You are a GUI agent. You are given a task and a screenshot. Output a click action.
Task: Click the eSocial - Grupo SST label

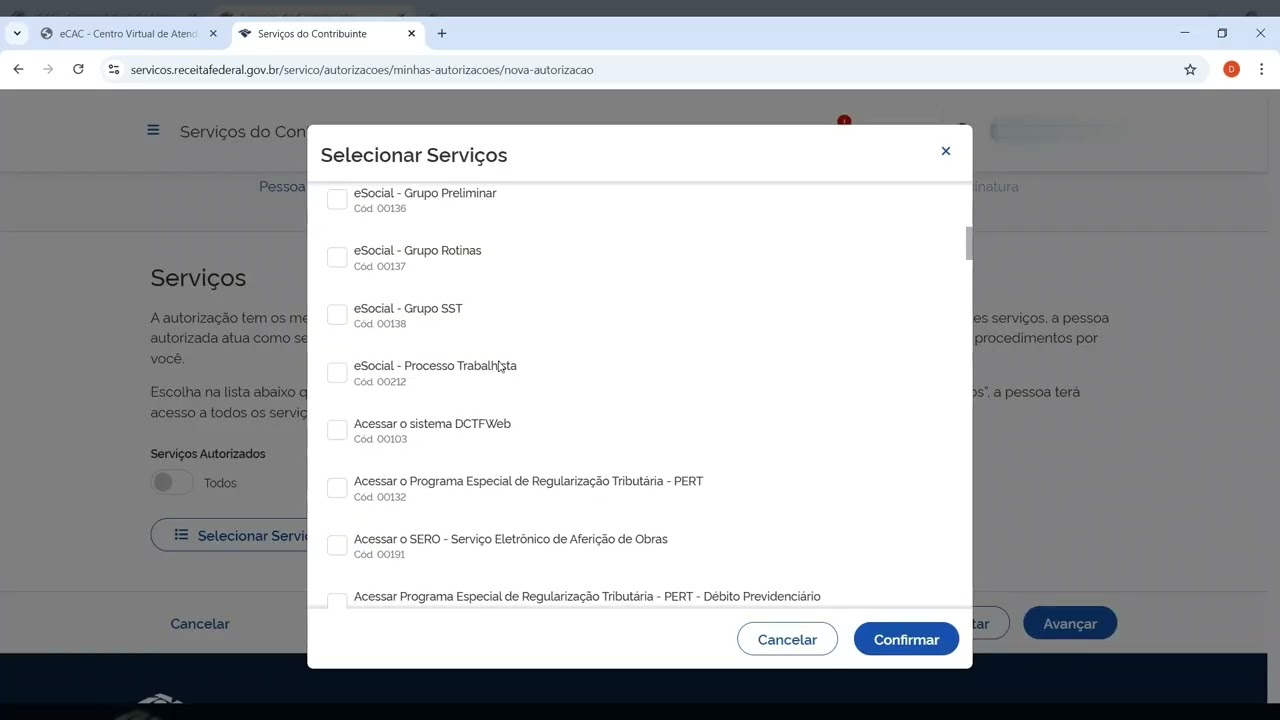tap(408, 309)
